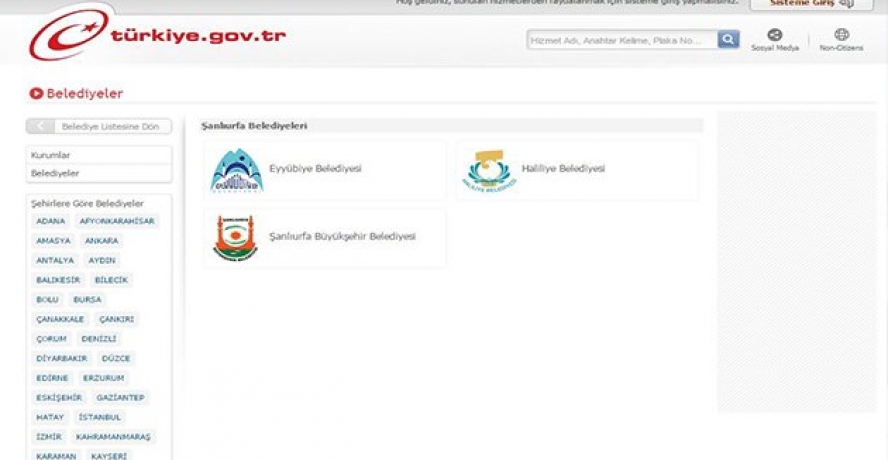Select the KARAMAN city tag
The height and width of the screenshot is (460, 888).
click(56, 456)
